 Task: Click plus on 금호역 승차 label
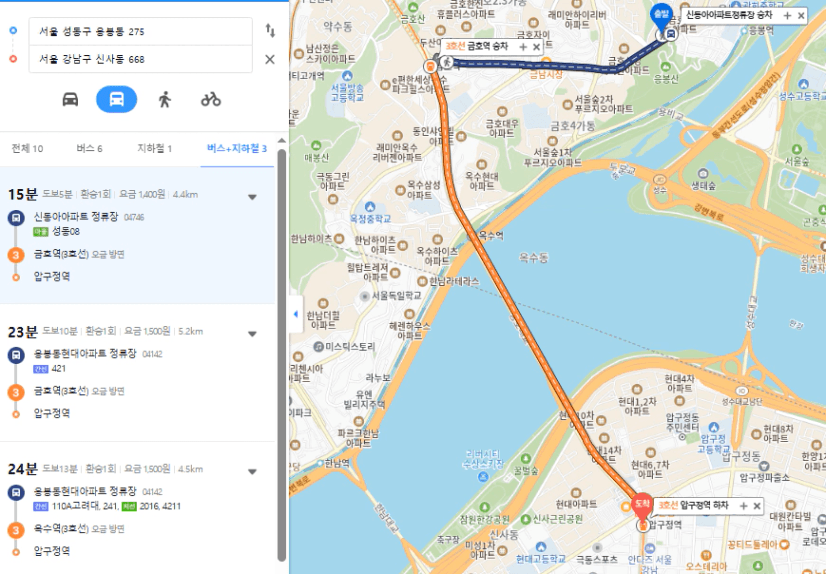(523, 47)
